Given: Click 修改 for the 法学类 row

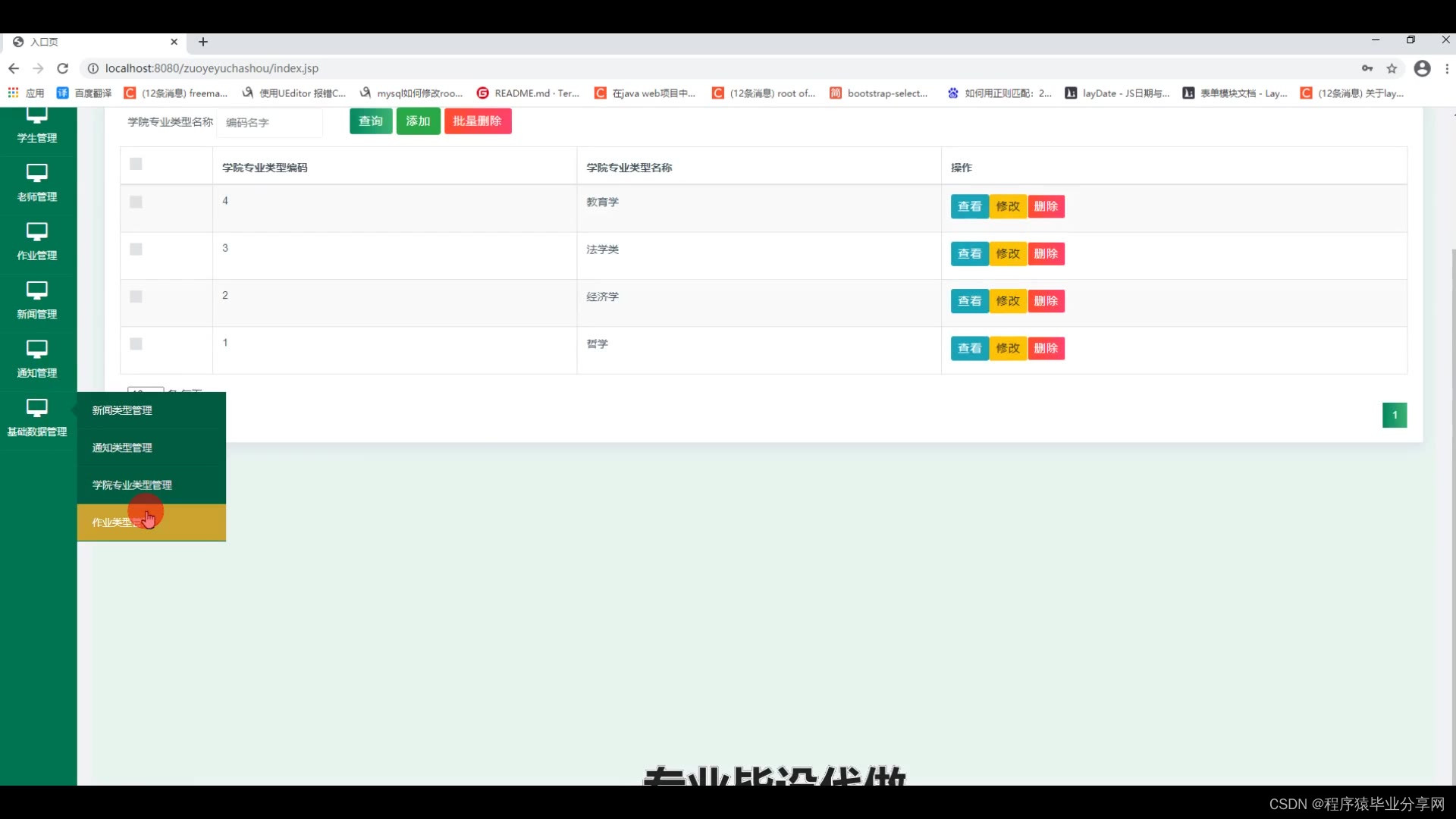Looking at the screenshot, I should (x=1007, y=254).
